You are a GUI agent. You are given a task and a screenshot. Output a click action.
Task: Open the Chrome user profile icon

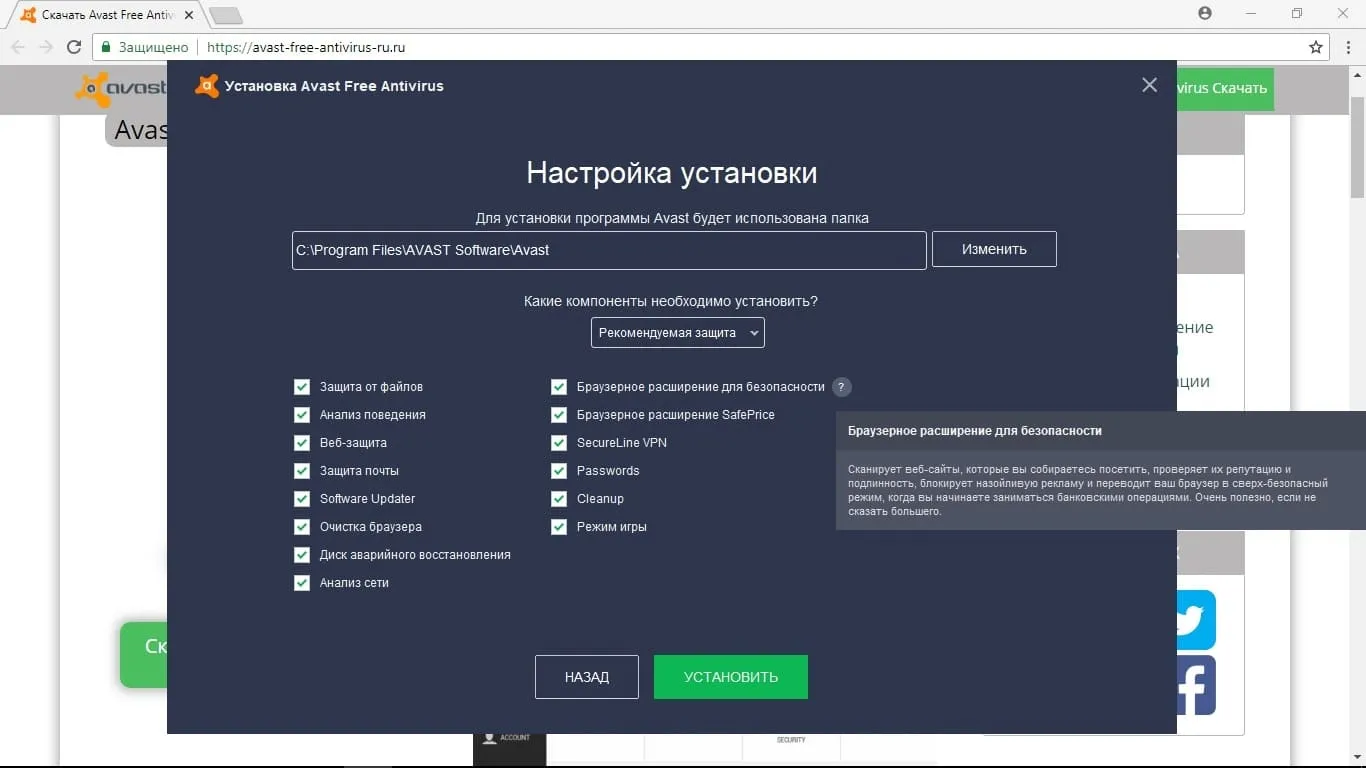click(x=1205, y=13)
